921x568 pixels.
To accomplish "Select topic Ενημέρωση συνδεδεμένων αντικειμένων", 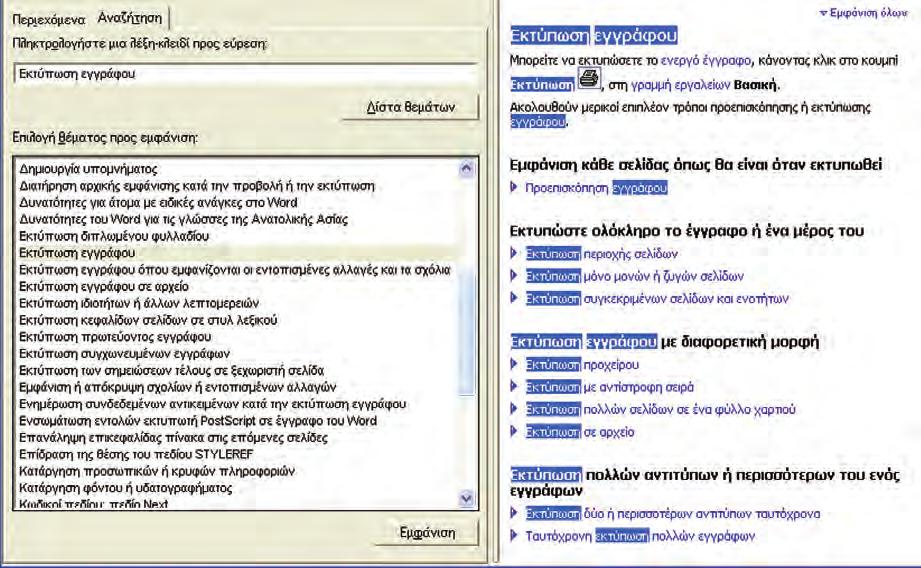I will click(x=212, y=404).
